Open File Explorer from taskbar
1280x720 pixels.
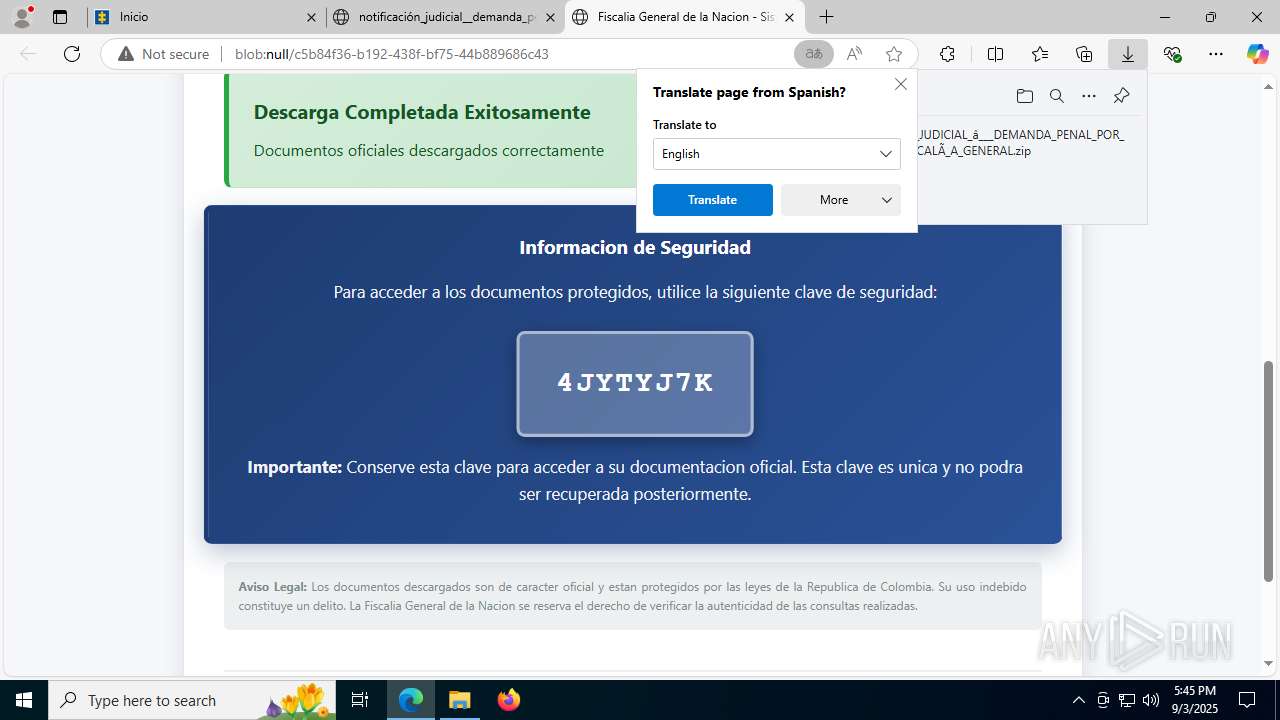(x=459, y=700)
